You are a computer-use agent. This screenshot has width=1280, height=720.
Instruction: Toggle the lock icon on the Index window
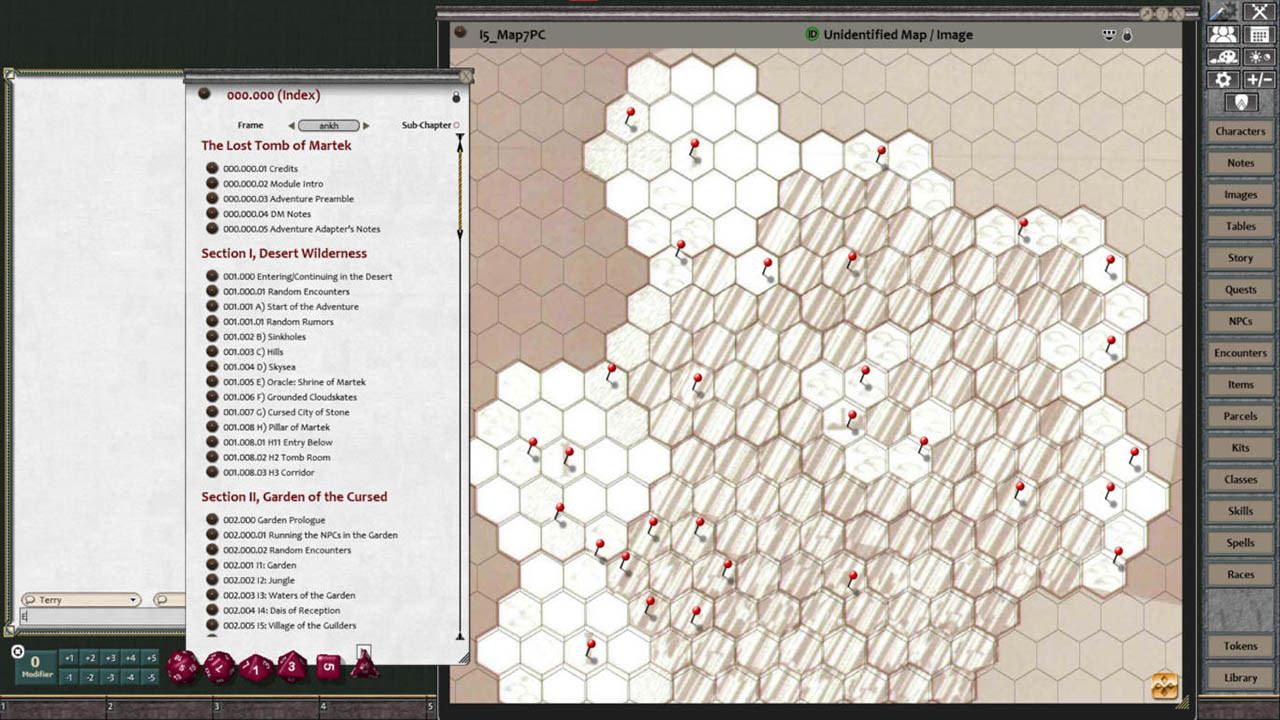456,96
